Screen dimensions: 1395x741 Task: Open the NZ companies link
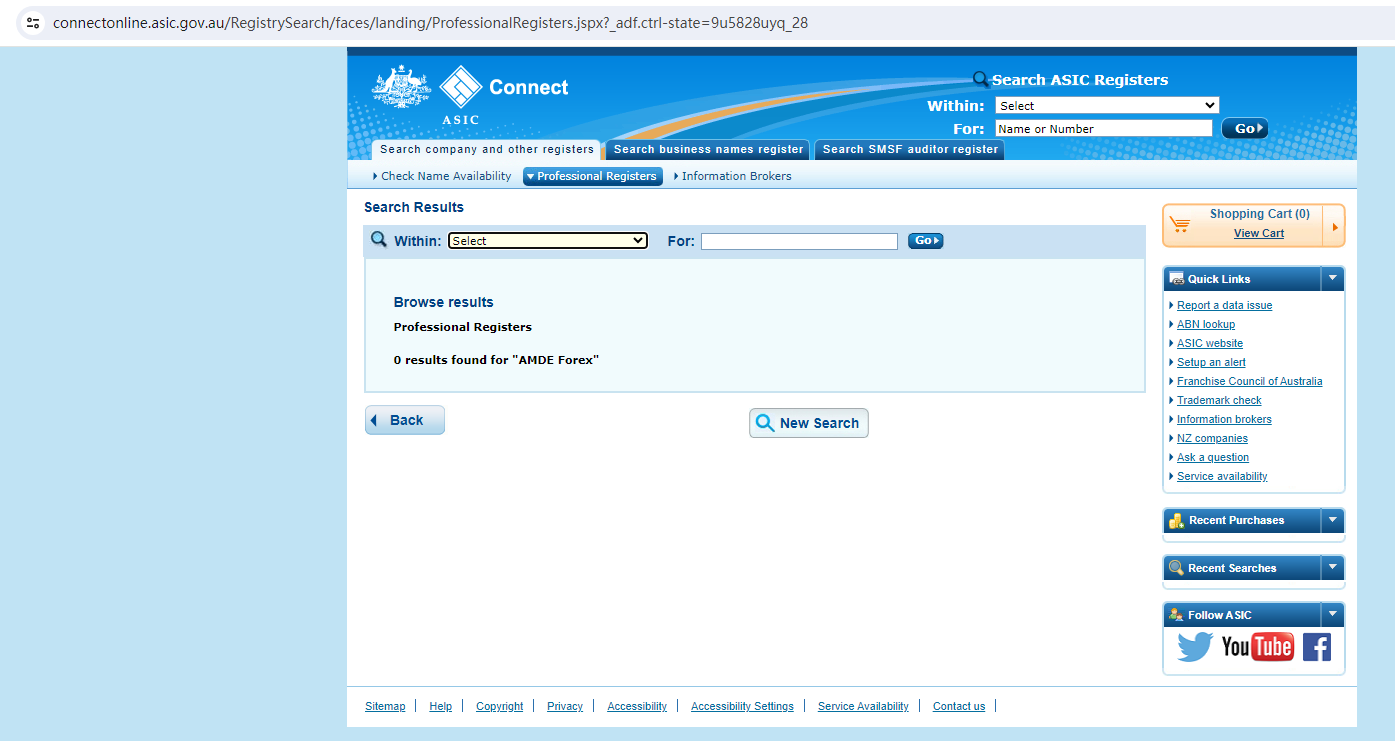[1212, 438]
